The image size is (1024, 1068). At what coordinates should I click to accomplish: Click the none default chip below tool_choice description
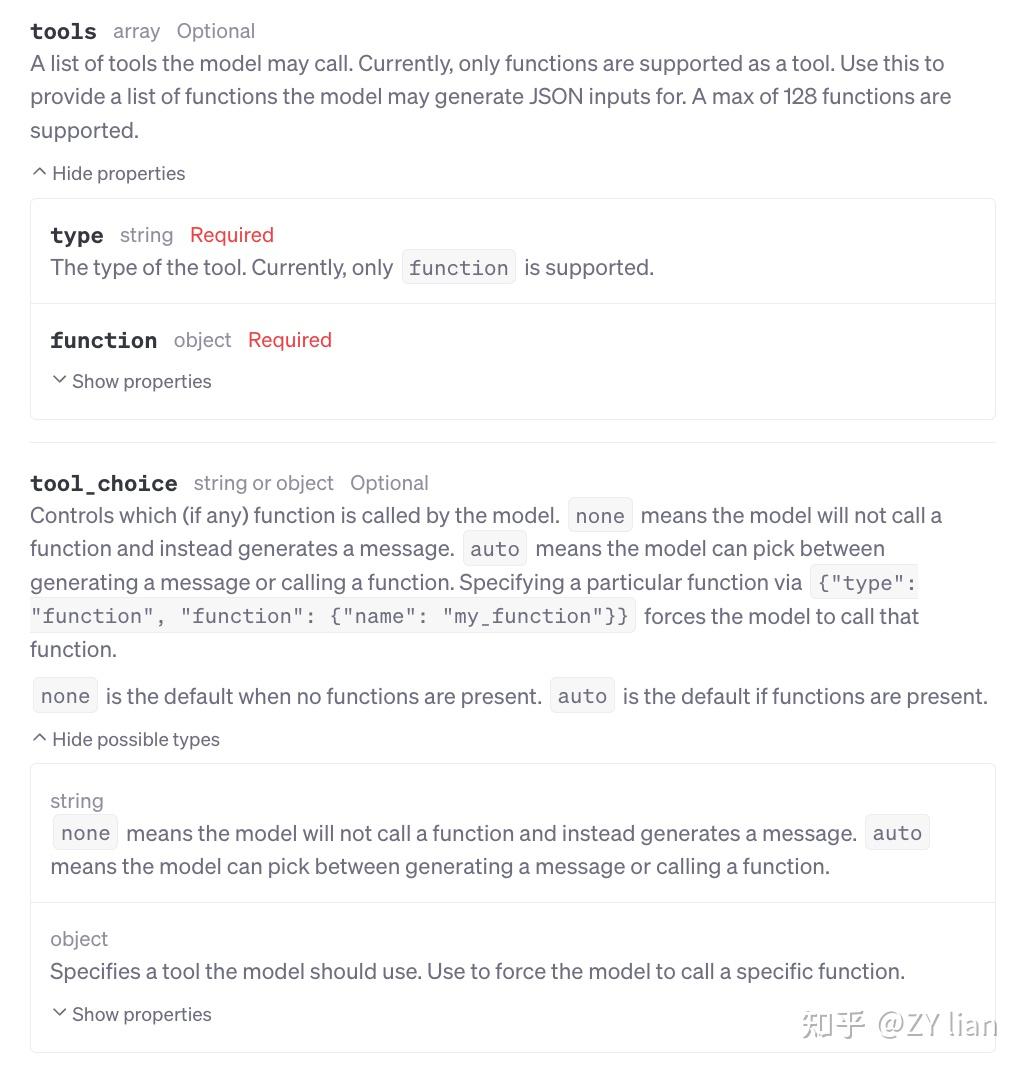[x=64, y=695]
